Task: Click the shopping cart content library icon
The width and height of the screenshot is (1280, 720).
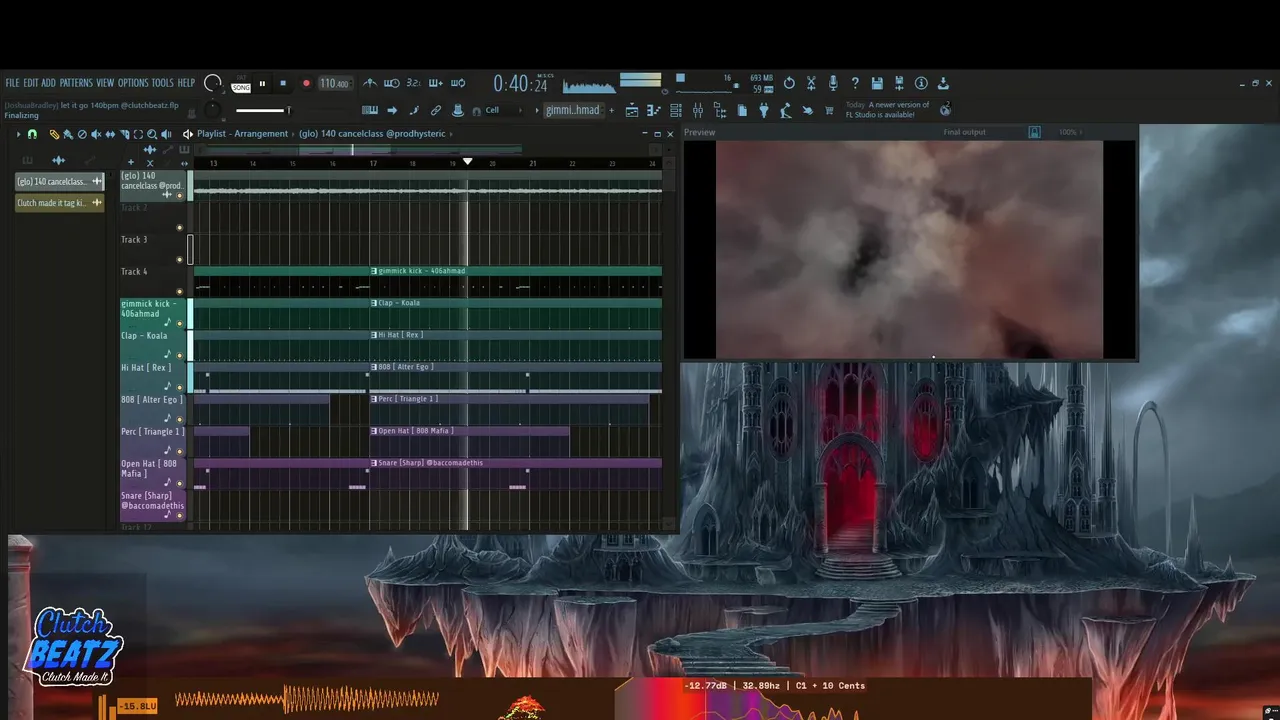Action: pos(829,110)
